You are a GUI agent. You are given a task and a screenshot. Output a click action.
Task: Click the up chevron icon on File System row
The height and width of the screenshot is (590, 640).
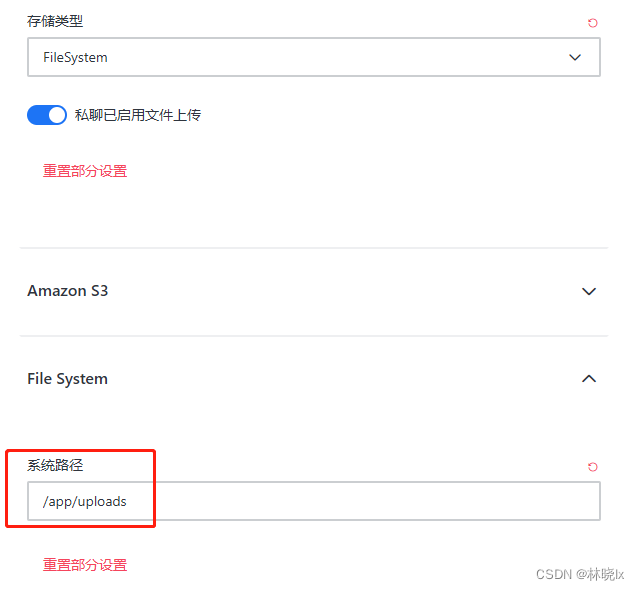click(x=589, y=379)
